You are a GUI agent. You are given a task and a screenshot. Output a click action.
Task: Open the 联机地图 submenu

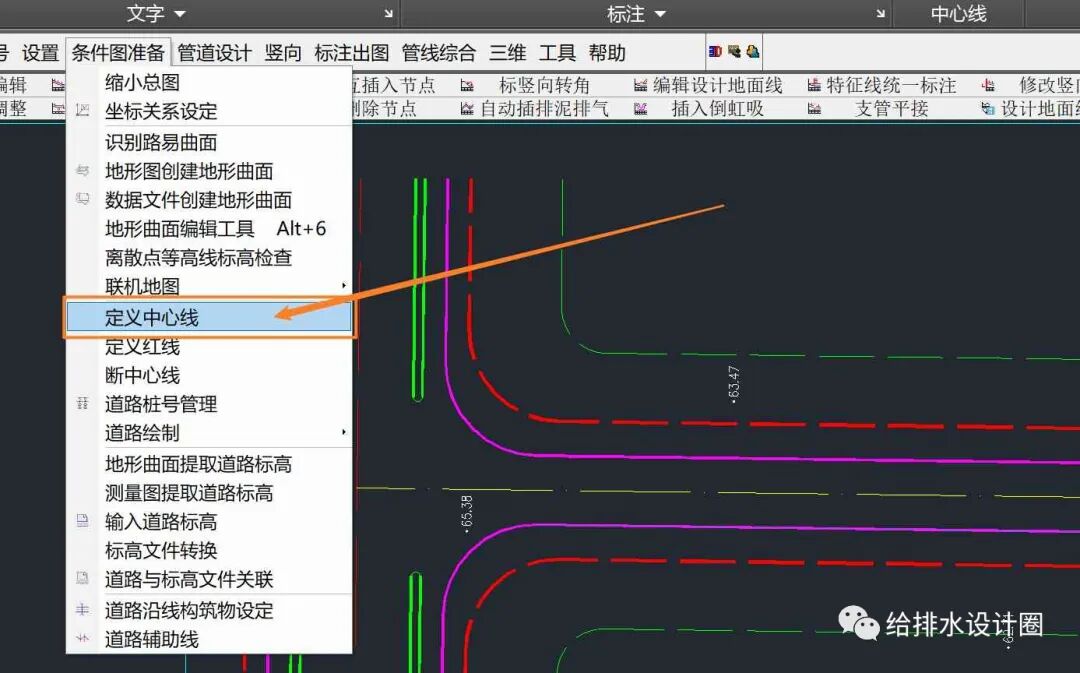pos(209,286)
